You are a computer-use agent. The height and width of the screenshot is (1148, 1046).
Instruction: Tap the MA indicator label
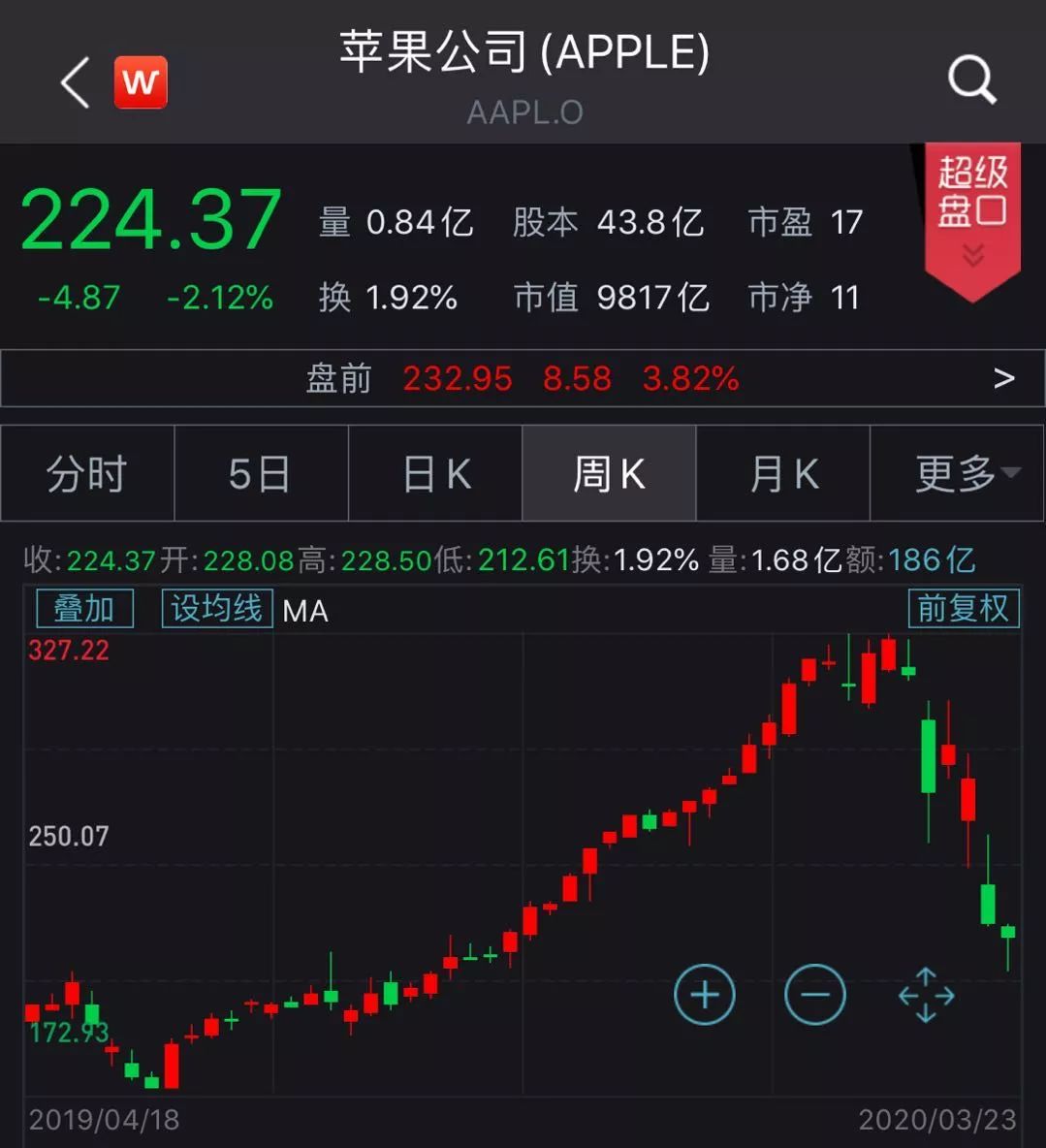pos(305,611)
